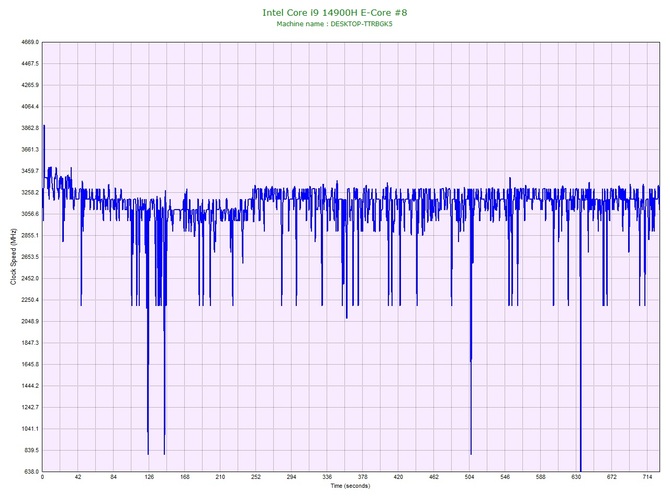Click the y-axis value 839.5
This screenshot has height=503, width=670.
pos(31,450)
